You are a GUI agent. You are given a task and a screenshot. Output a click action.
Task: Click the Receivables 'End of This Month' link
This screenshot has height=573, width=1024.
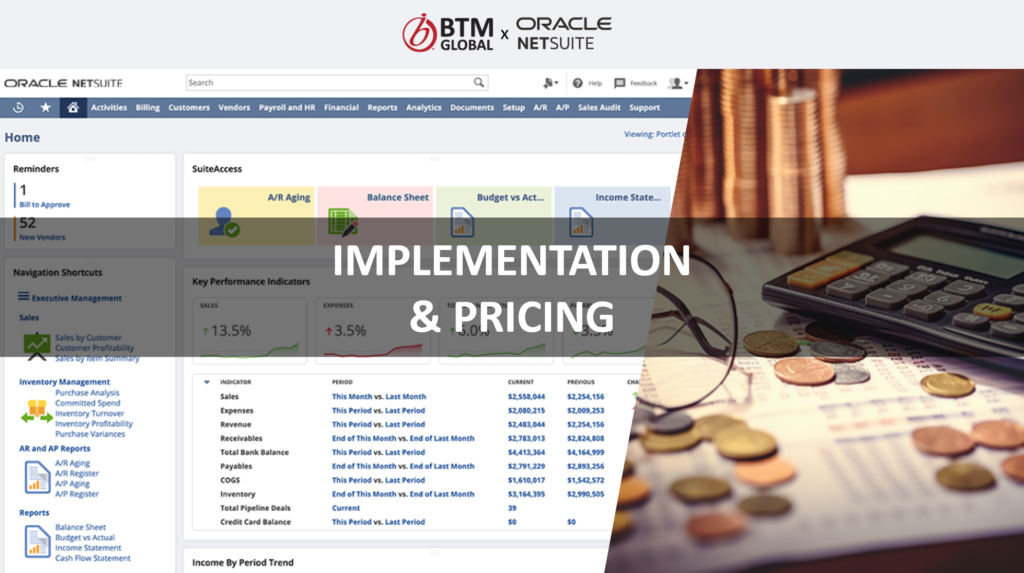(364, 438)
